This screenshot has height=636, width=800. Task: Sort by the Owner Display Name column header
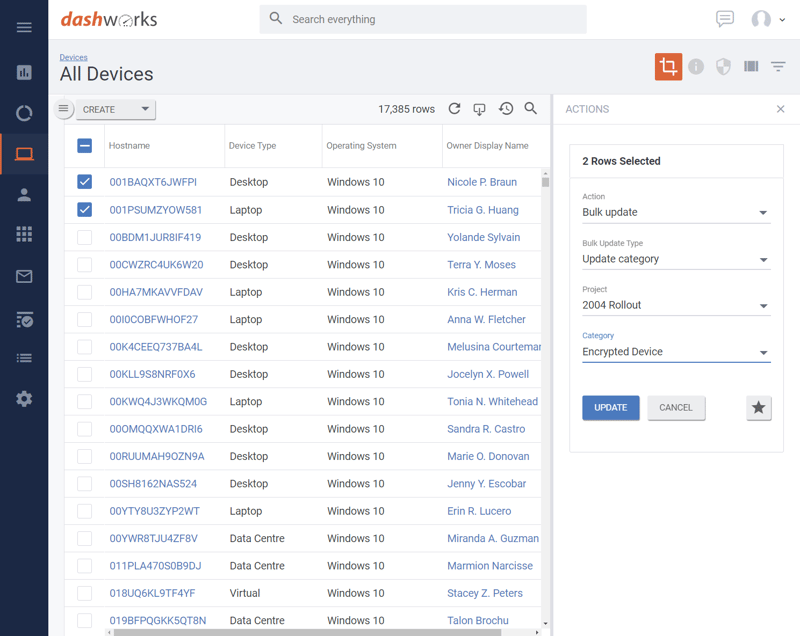point(487,146)
